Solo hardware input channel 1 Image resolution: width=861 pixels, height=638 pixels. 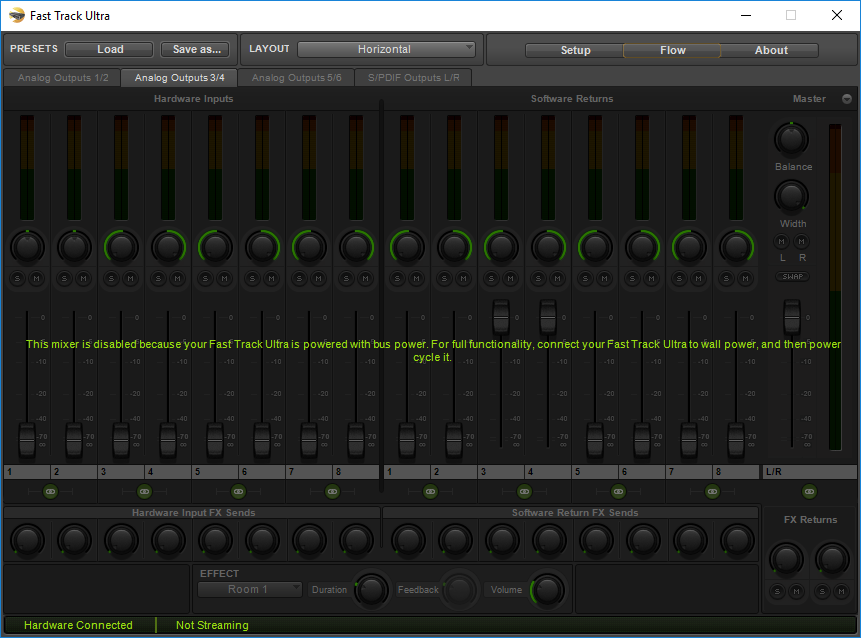[x=18, y=278]
